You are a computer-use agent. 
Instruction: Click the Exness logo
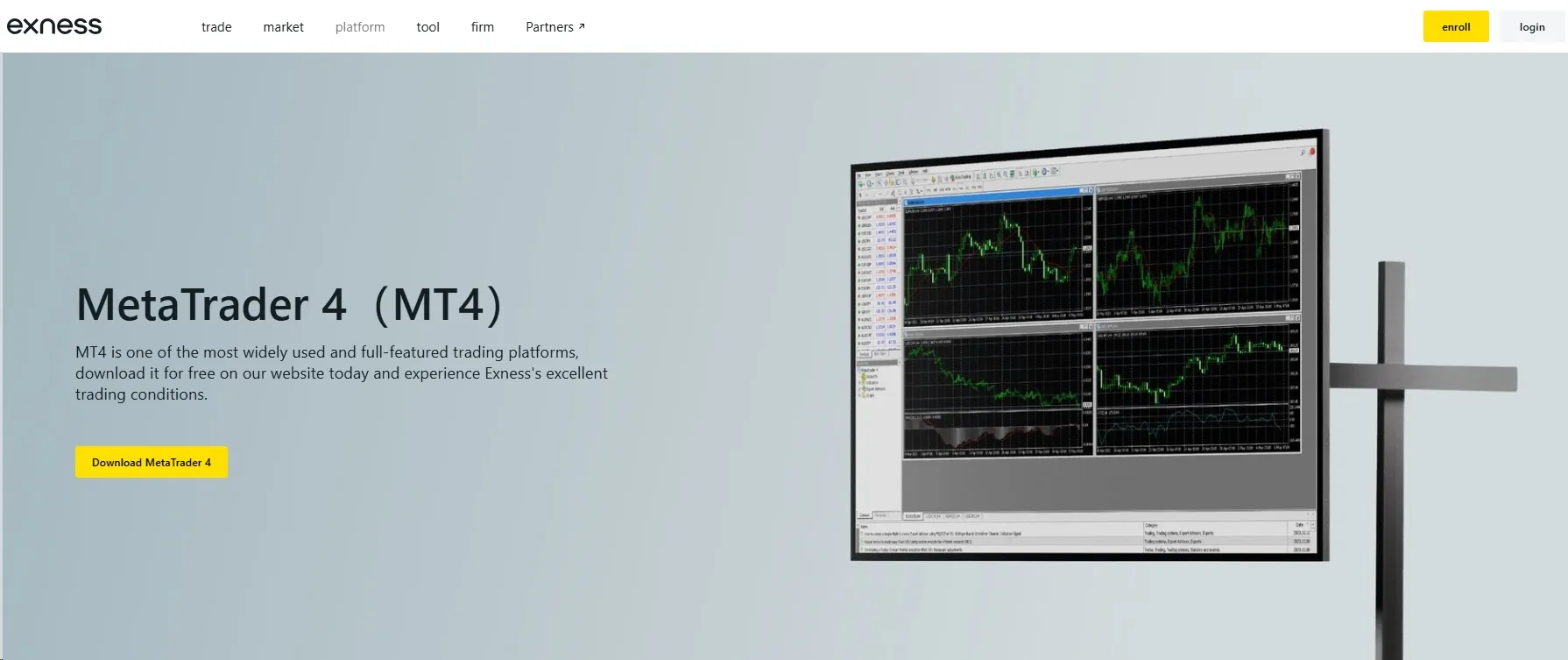tap(54, 26)
